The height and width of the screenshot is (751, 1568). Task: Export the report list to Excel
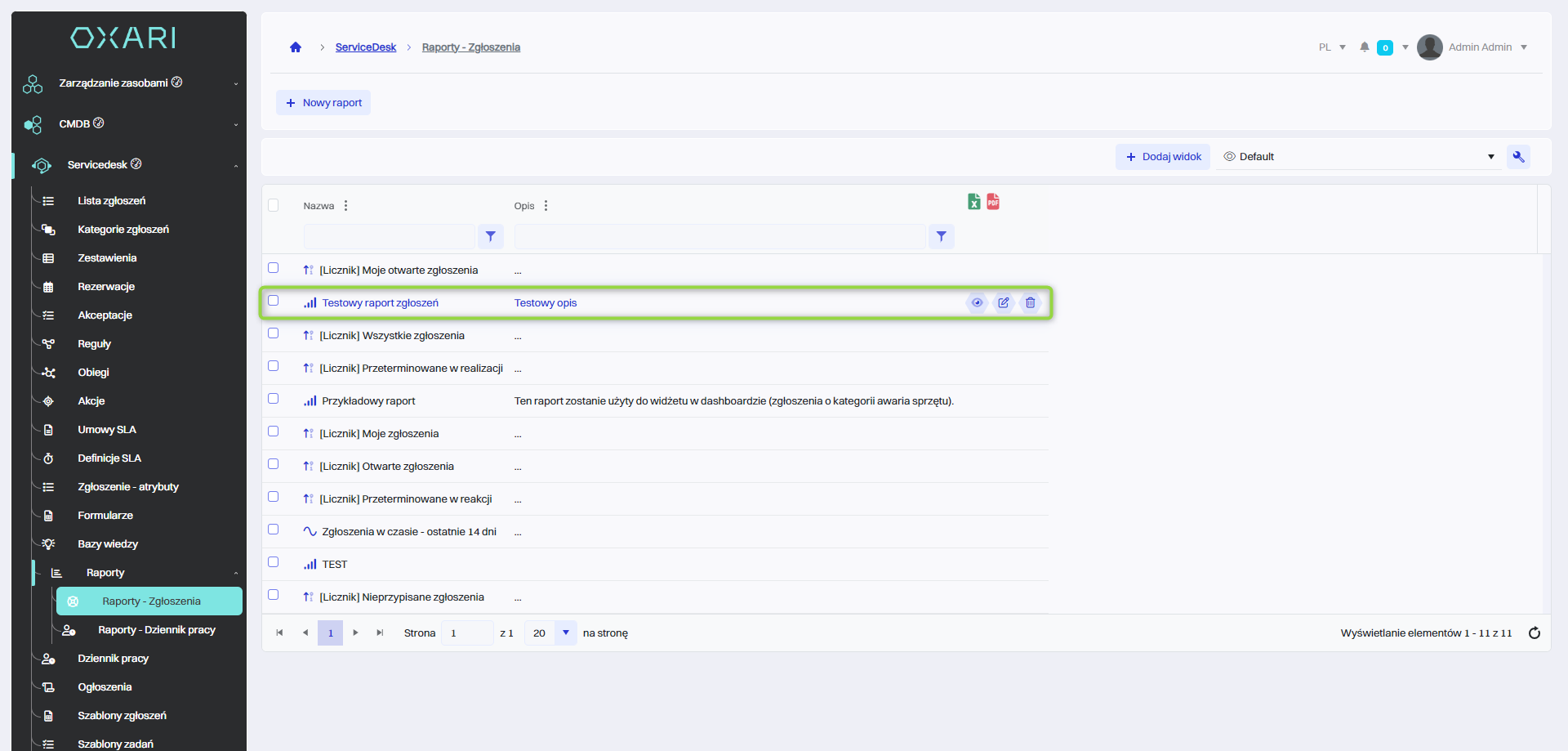tap(973, 202)
